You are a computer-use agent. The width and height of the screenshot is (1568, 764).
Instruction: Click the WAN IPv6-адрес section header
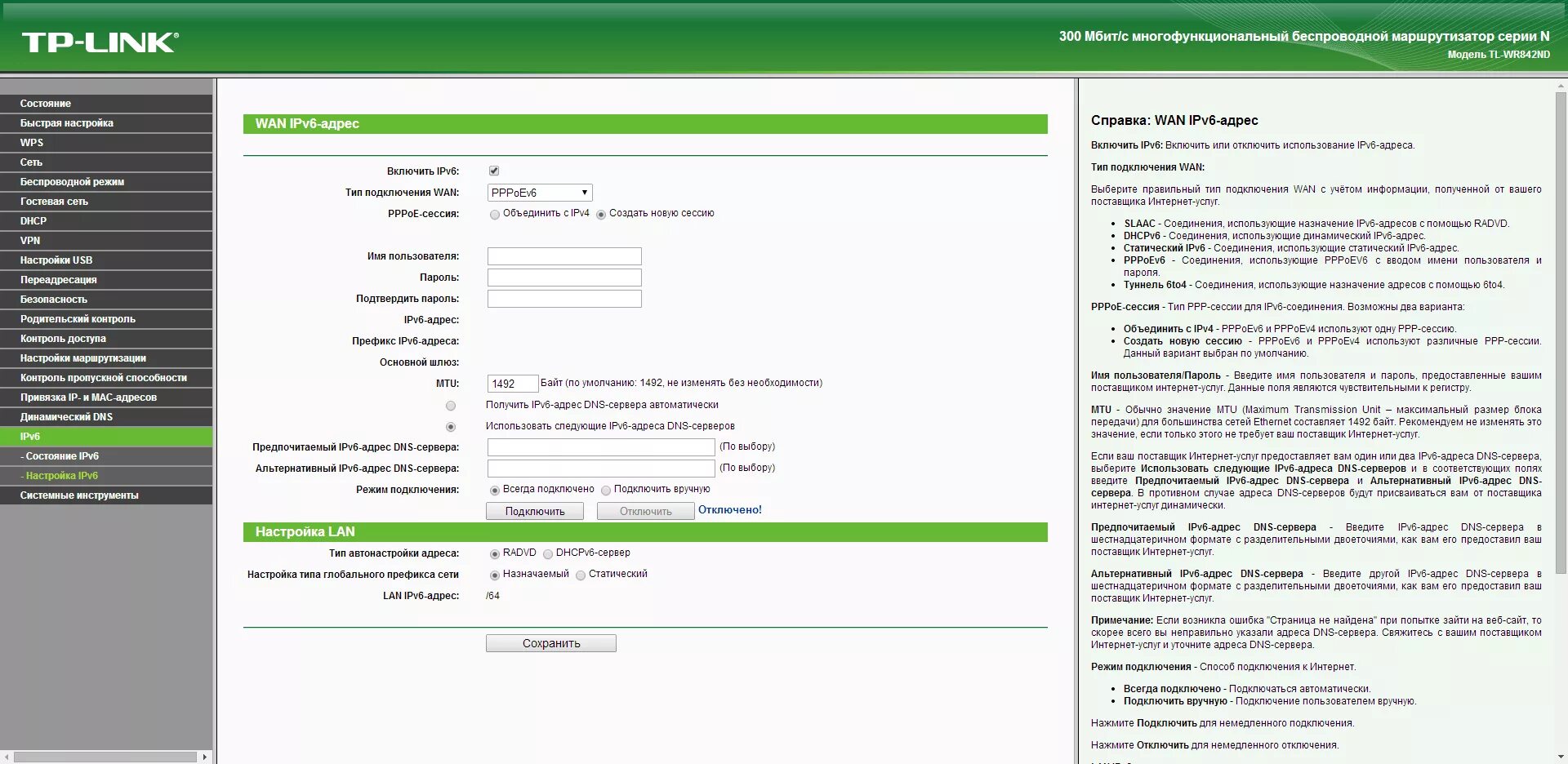coord(645,124)
